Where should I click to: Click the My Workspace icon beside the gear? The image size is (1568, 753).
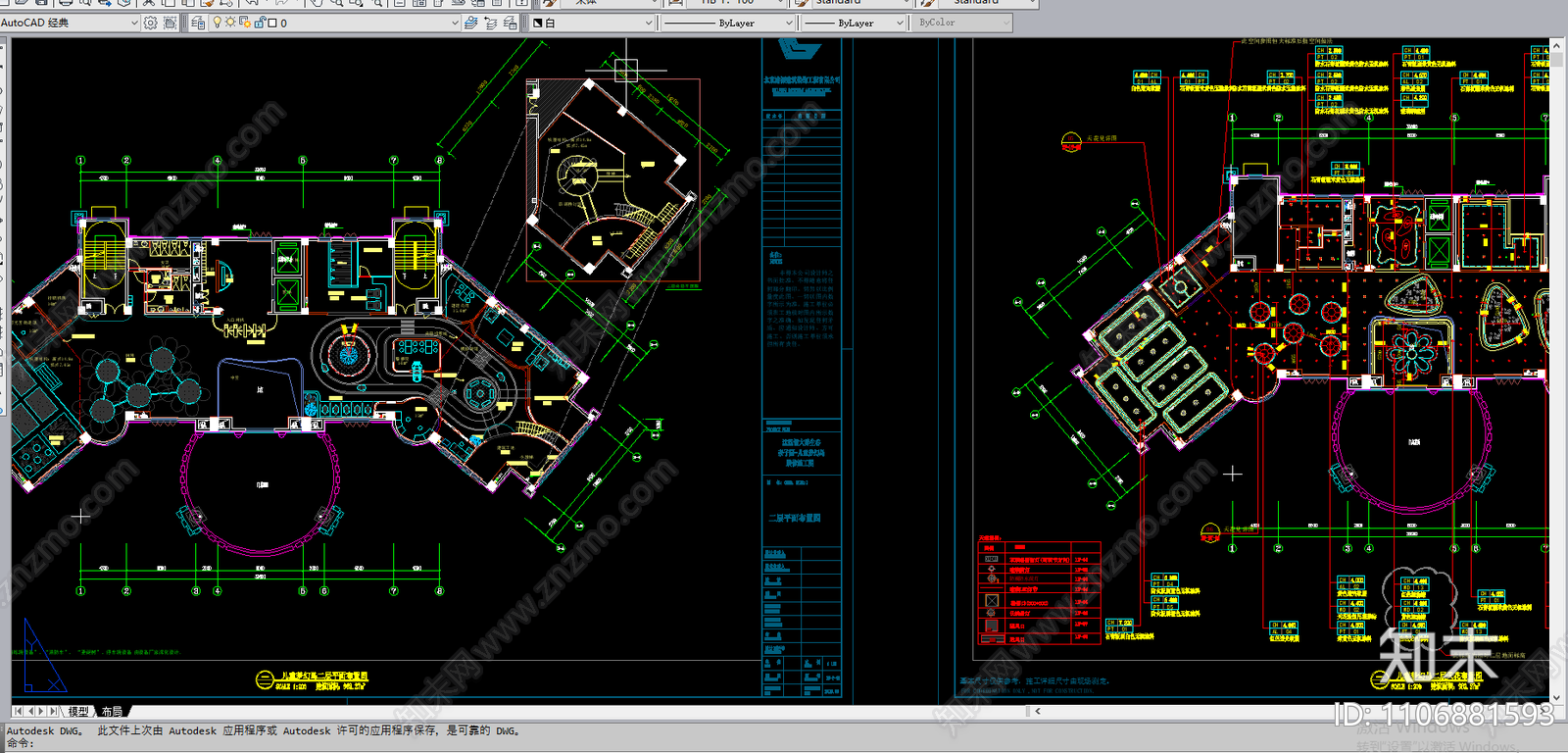170,23
